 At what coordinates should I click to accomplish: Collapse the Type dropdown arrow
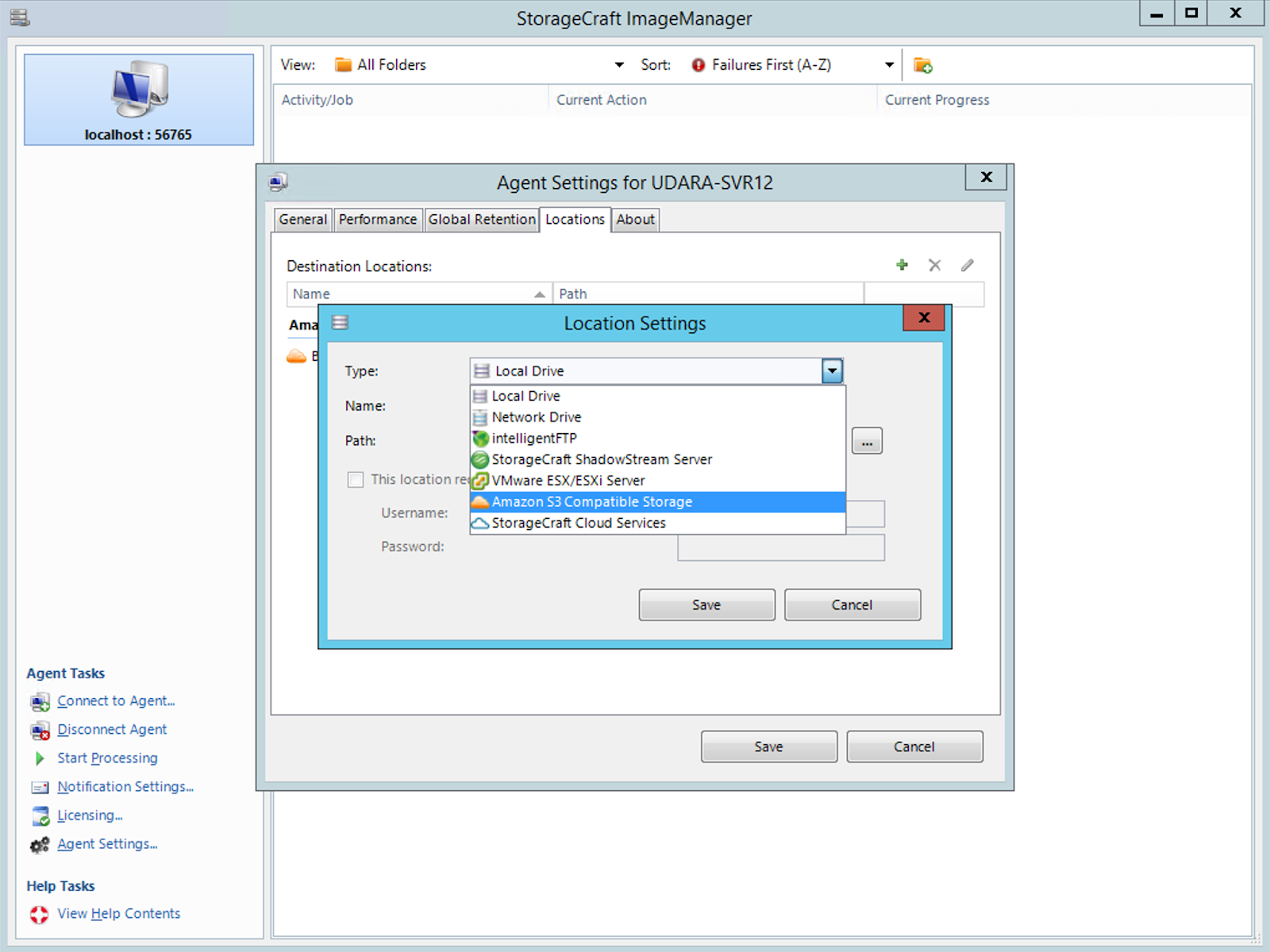pos(832,371)
